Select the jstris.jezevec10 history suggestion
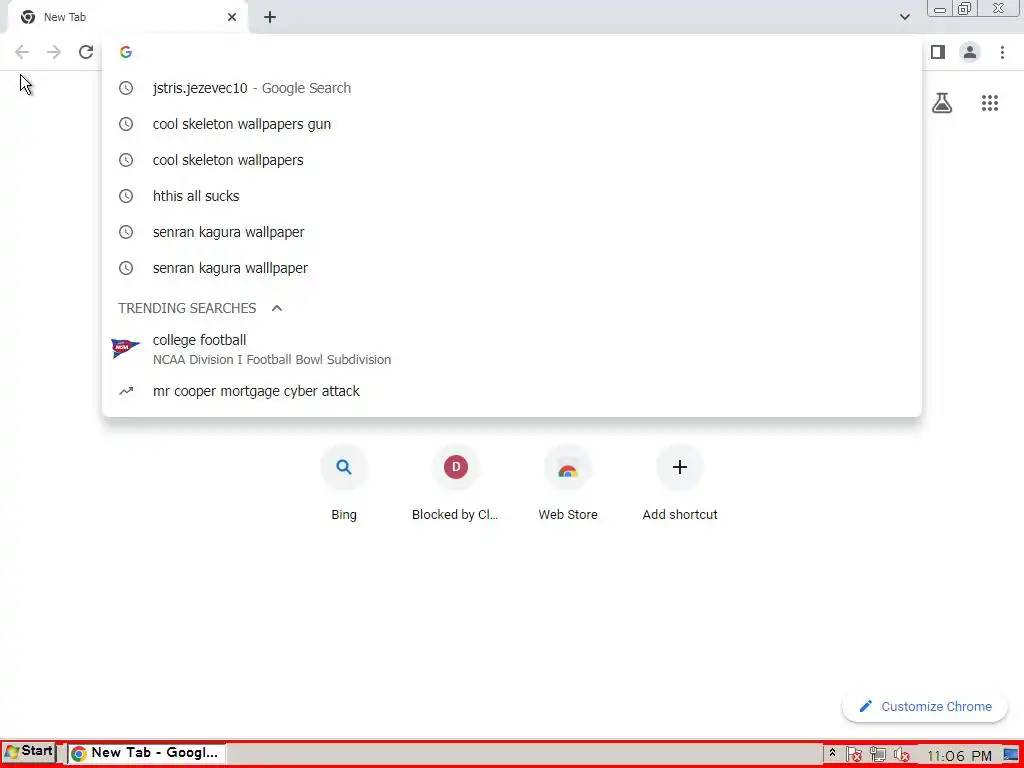 click(512, 88)
